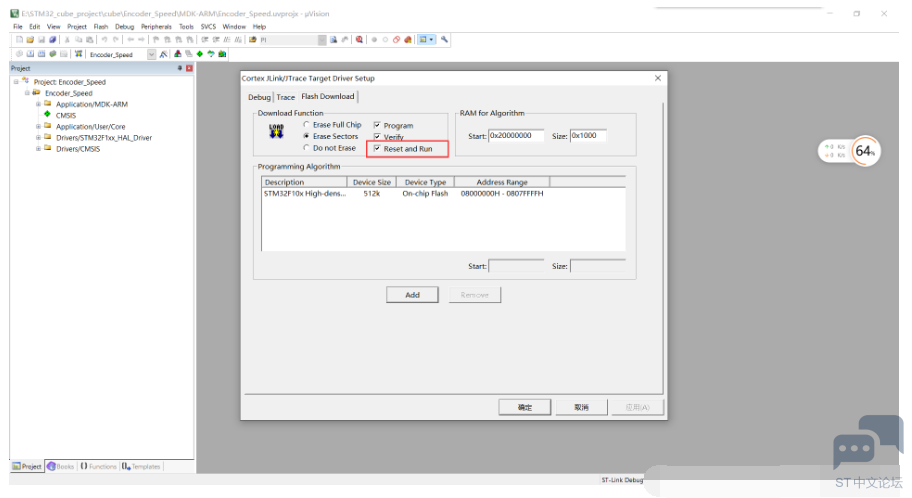Click the 64% network speed floating widget

(850, 151)
